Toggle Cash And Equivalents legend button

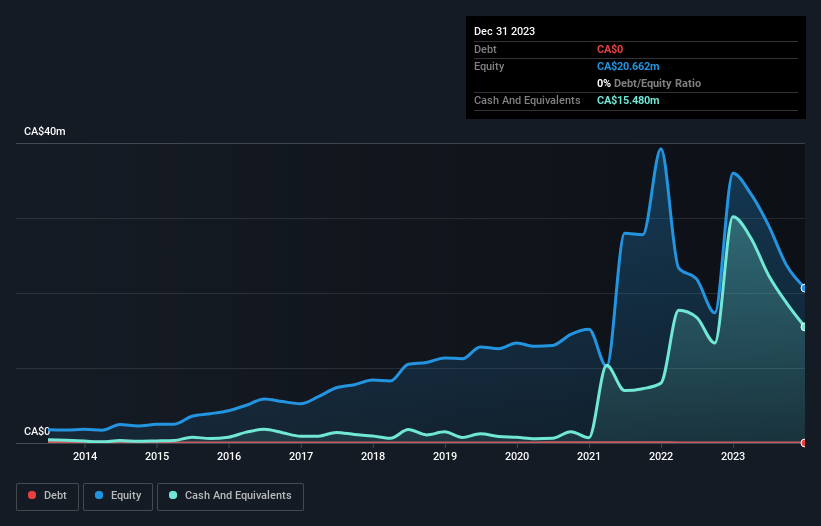(230, 496)
